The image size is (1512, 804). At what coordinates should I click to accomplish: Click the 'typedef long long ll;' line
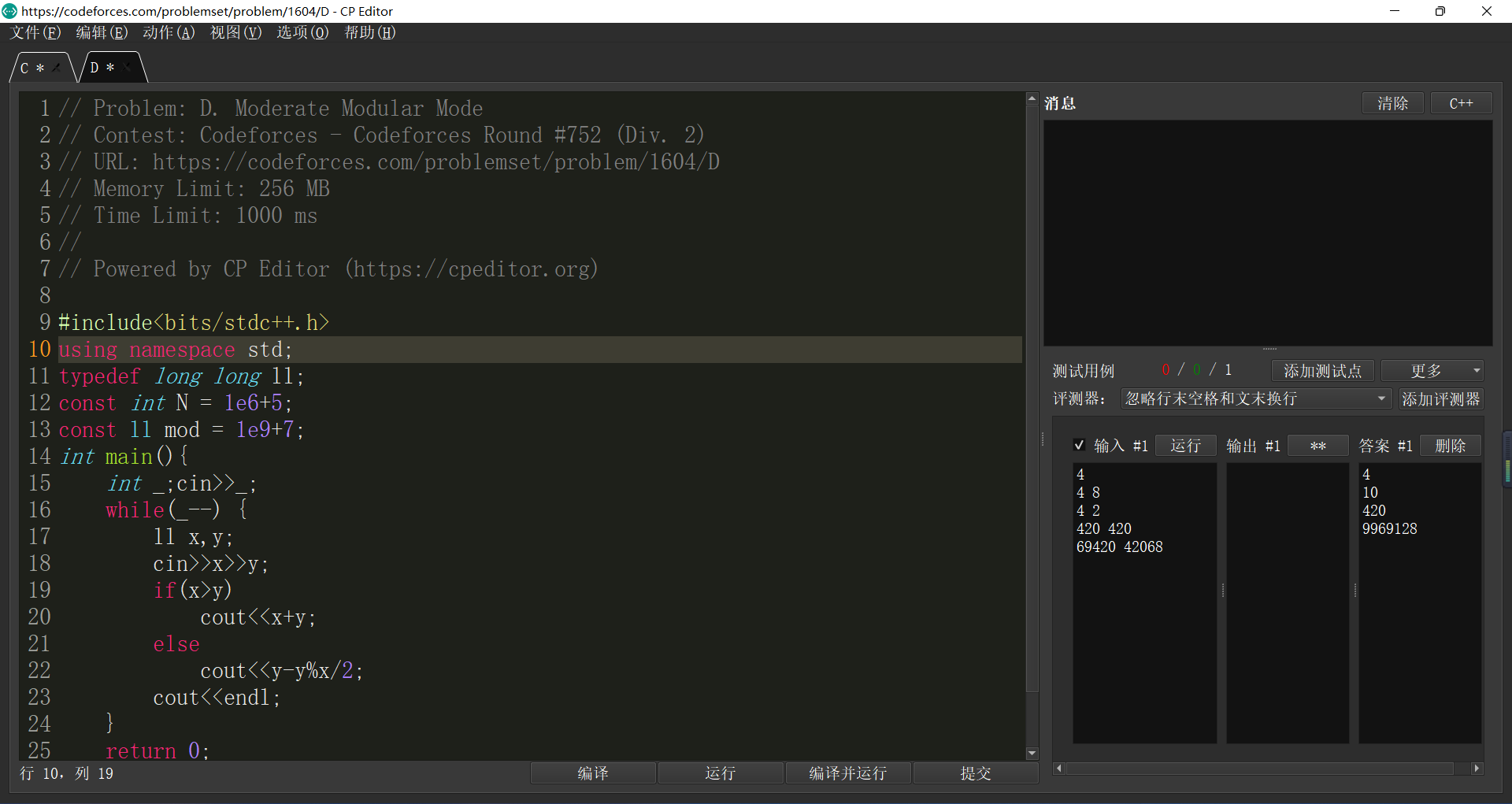point(181,376)
